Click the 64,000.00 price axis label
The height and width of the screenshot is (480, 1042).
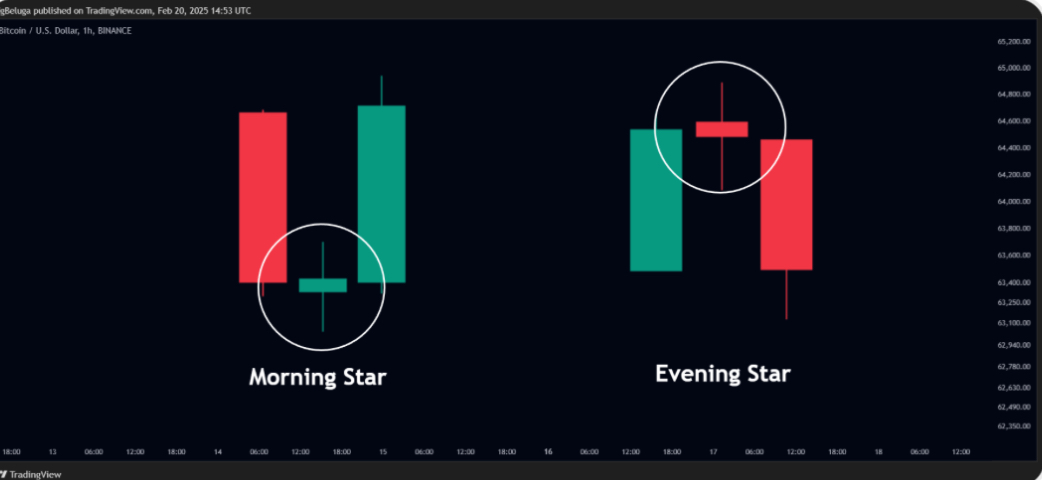(x=1013, y=201)
